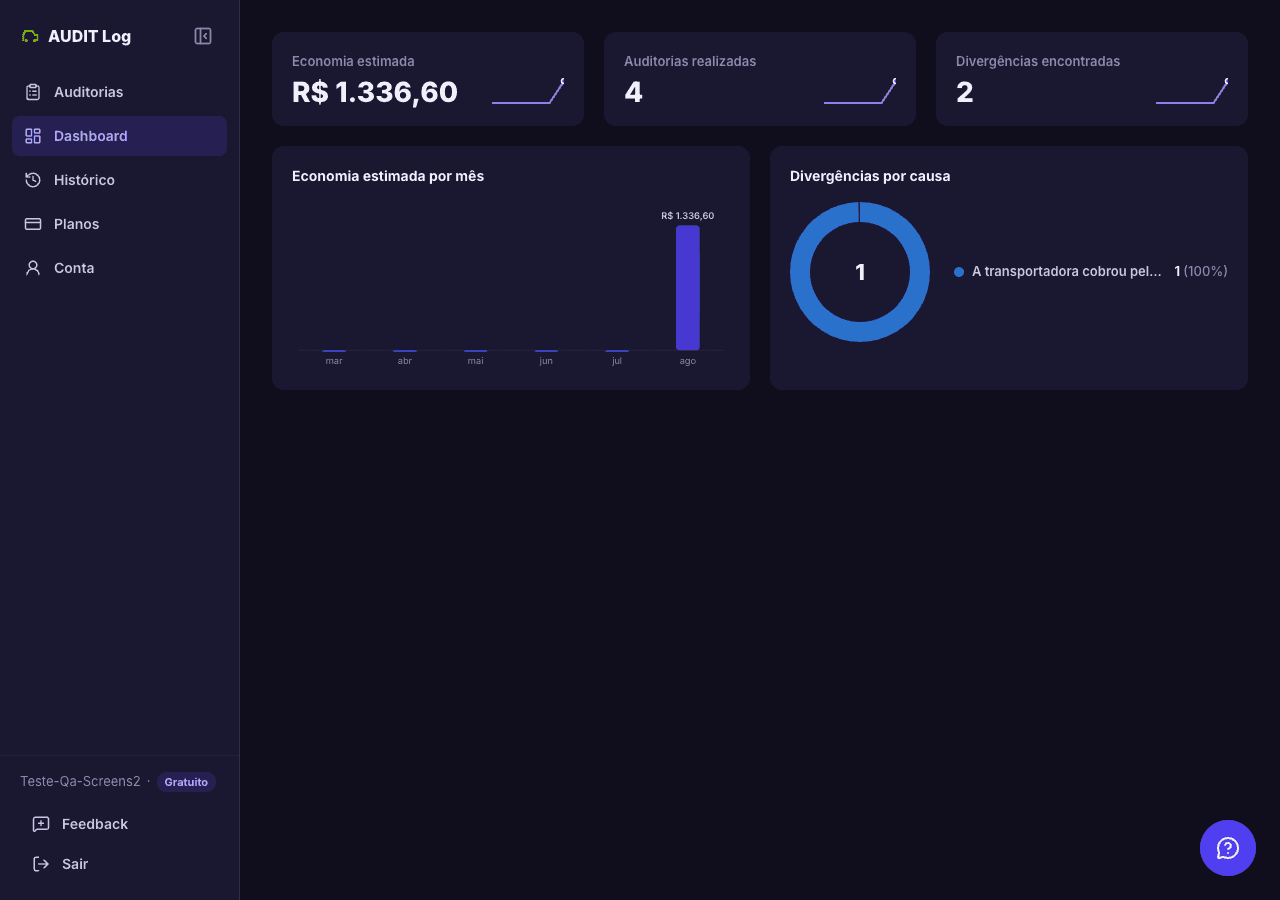Screen dimensions: 1280x900
Task: Click the 'R$ 1.336,60' bar label
Action: pyautogui.click(x=688, y=216)
